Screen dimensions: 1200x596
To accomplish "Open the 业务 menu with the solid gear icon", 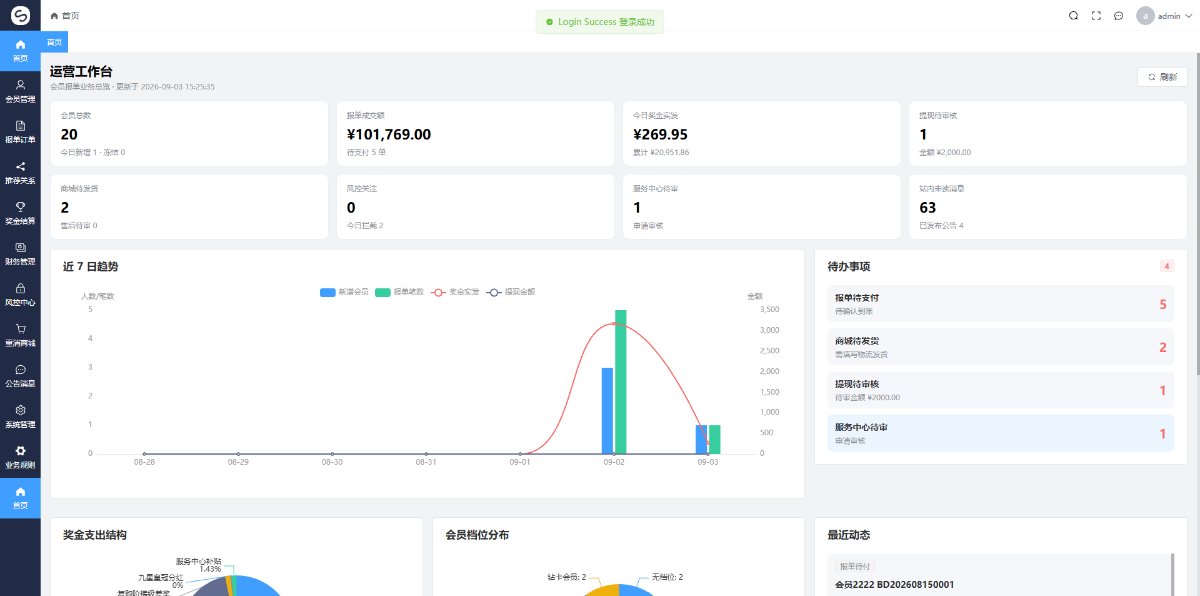I will point(20,457).
